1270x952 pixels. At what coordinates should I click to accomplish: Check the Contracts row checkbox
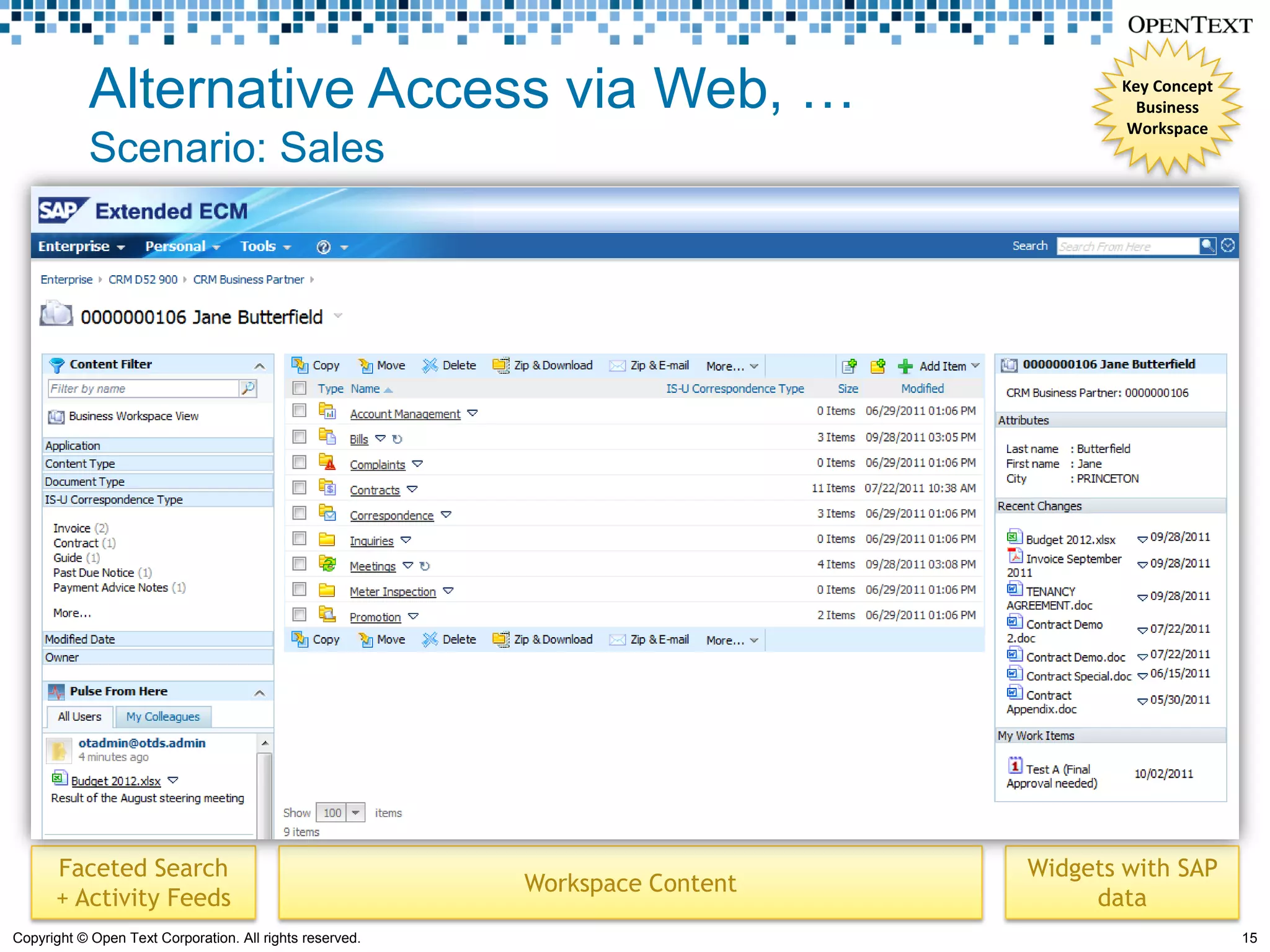(x=300, y=488)
